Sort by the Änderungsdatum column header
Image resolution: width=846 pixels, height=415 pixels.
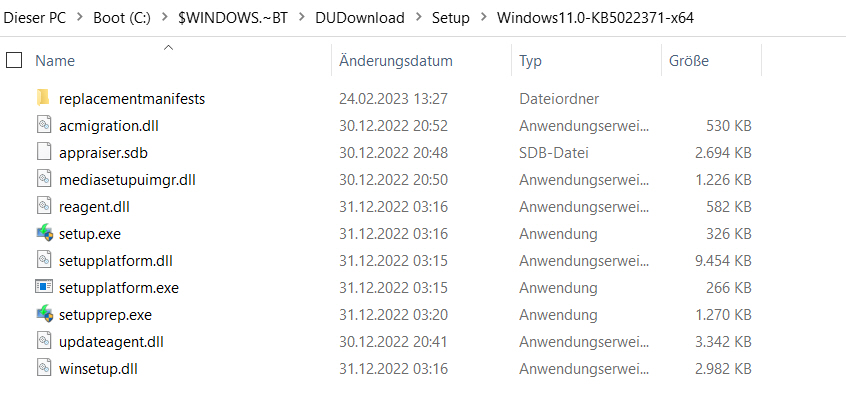pos(395,60)
